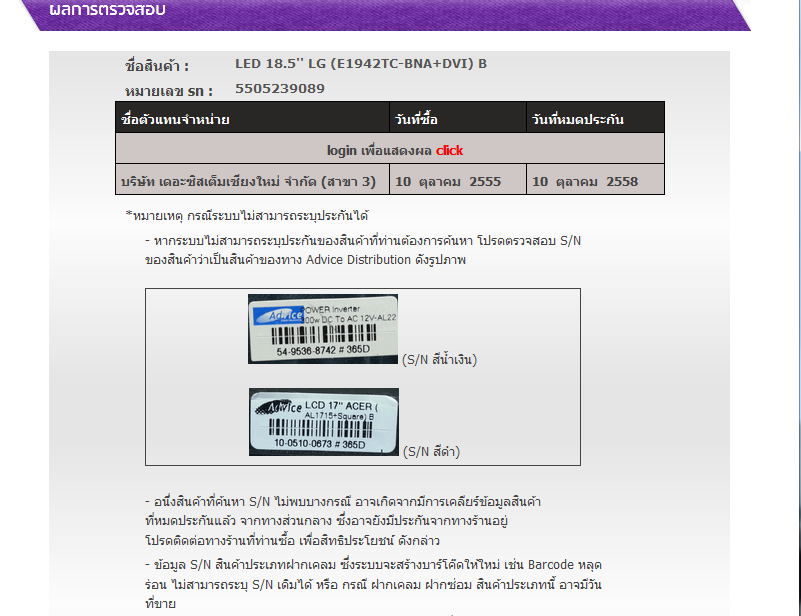Click the paragraph starting 'ข้อมูล S/N สินค้าประเภทฝากเคลม'

(x=373, y=584)
